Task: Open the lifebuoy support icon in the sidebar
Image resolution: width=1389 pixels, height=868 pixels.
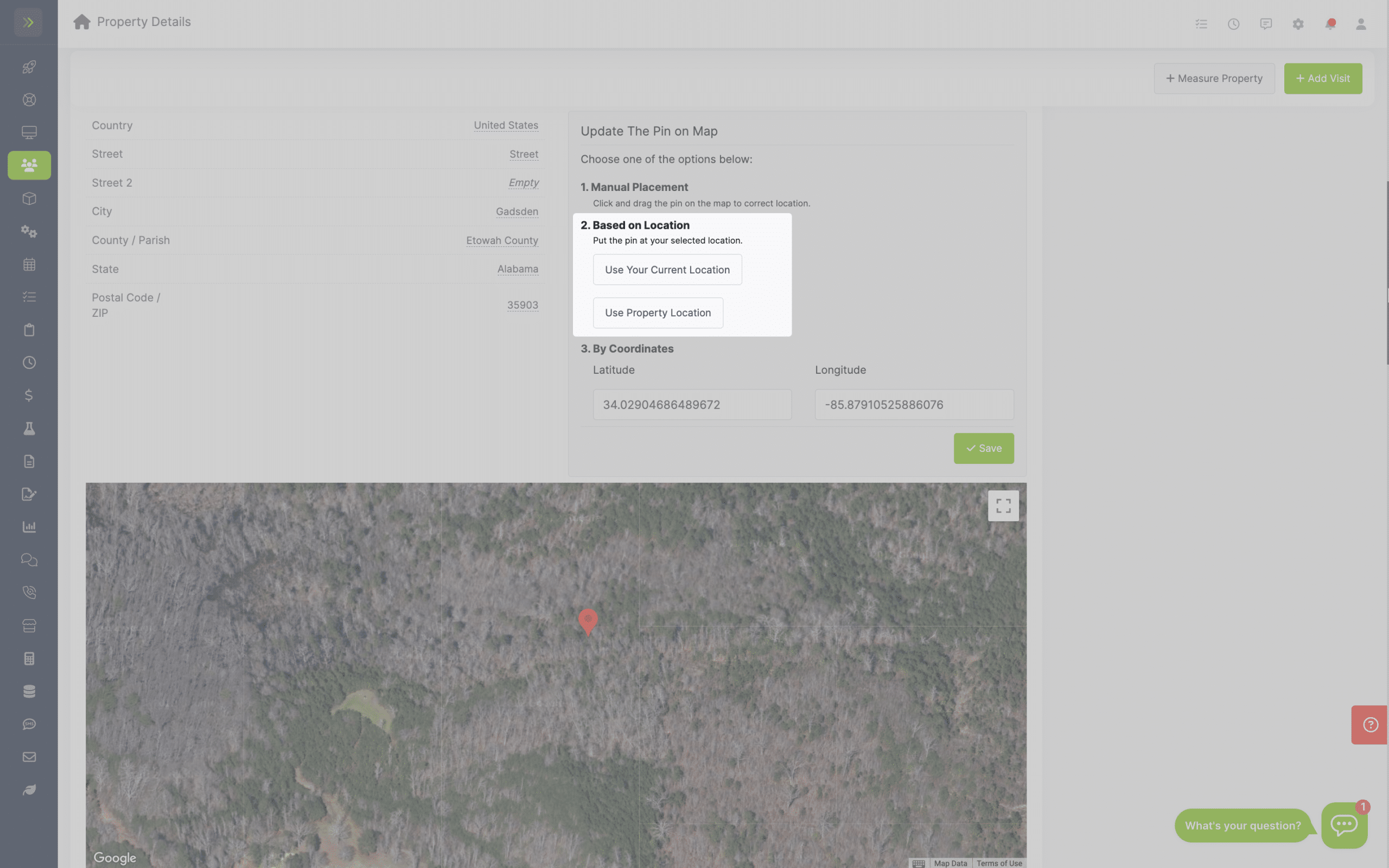Action: pyautogui.click(x=29, y=100)
